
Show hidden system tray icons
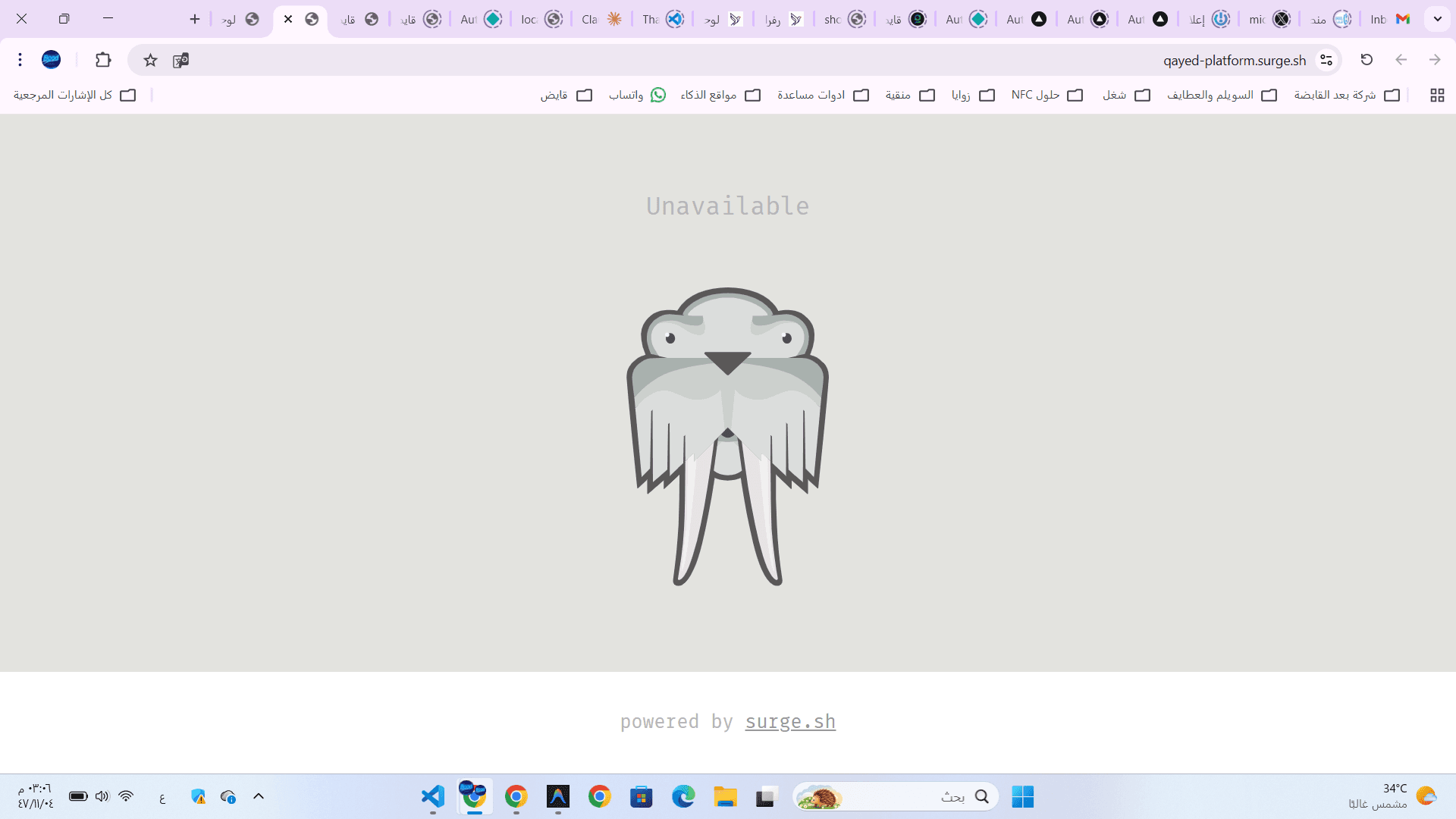coord(259,796)
